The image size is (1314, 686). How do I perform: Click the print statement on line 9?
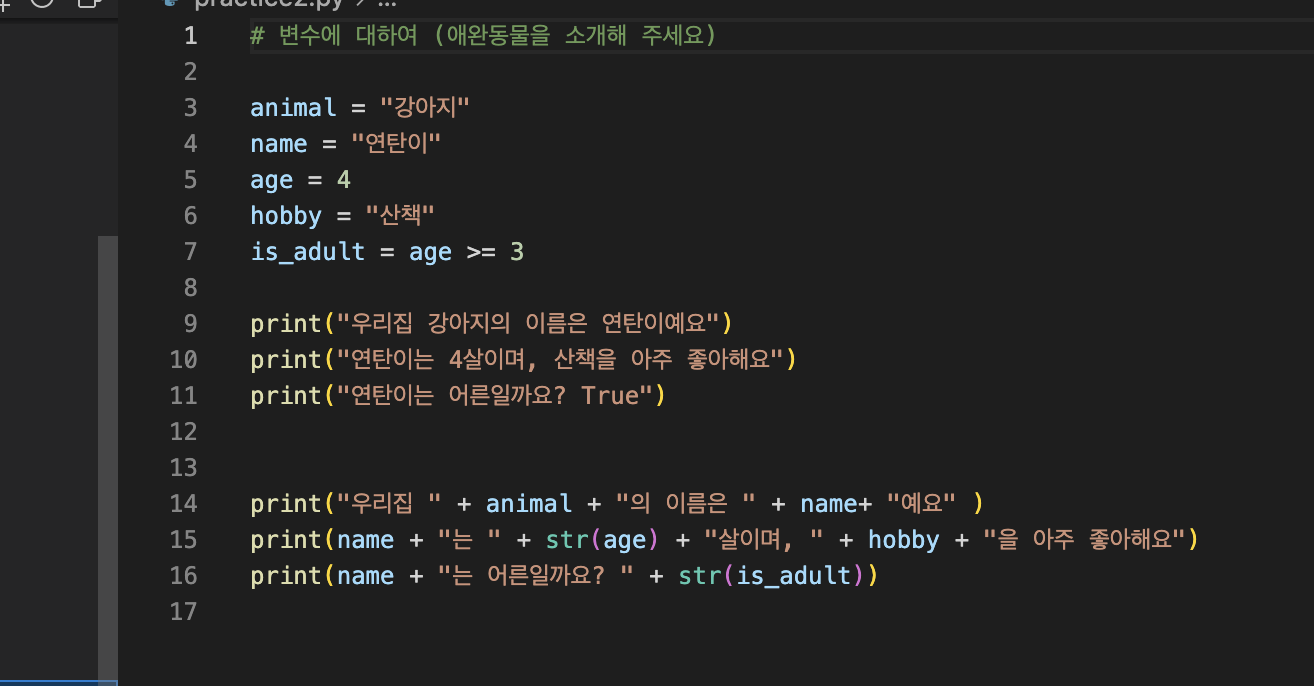click(491, 324)
